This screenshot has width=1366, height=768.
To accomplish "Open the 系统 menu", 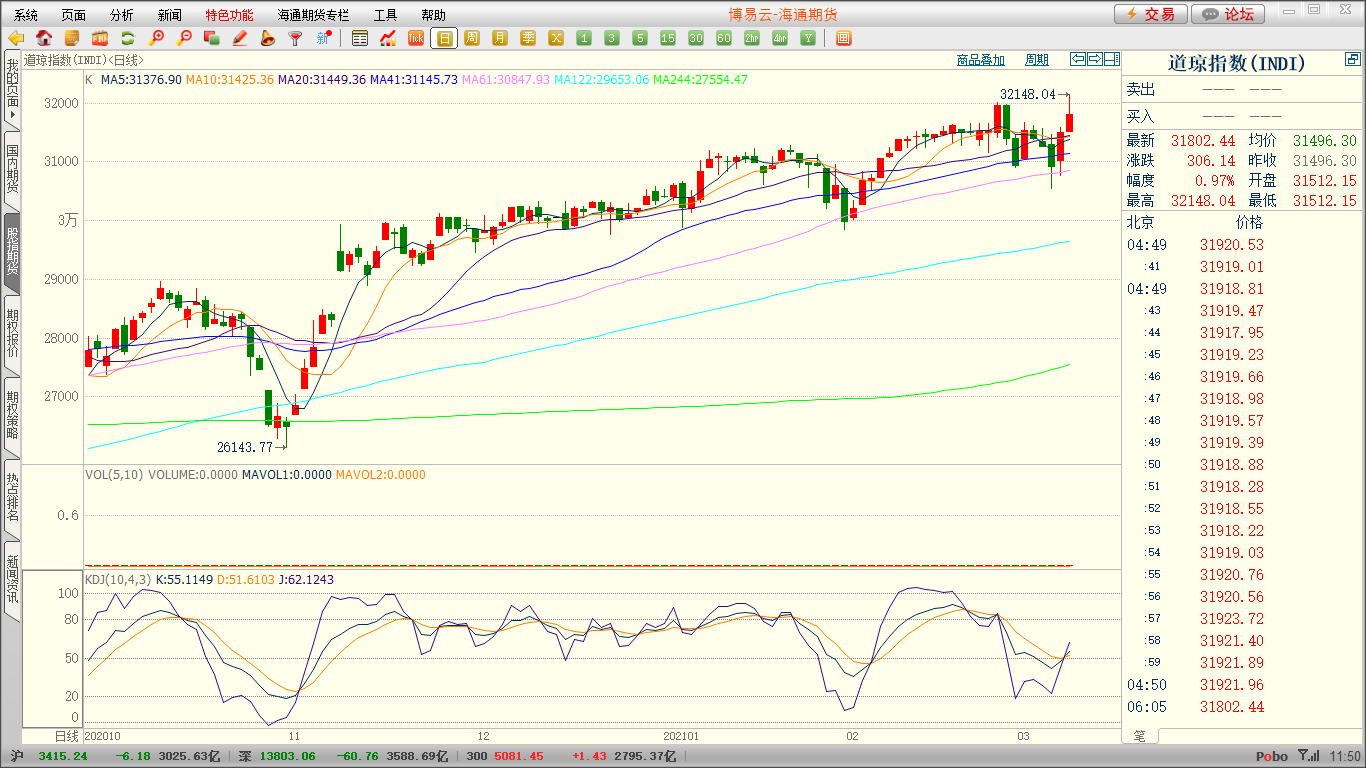I will (26, 15).
